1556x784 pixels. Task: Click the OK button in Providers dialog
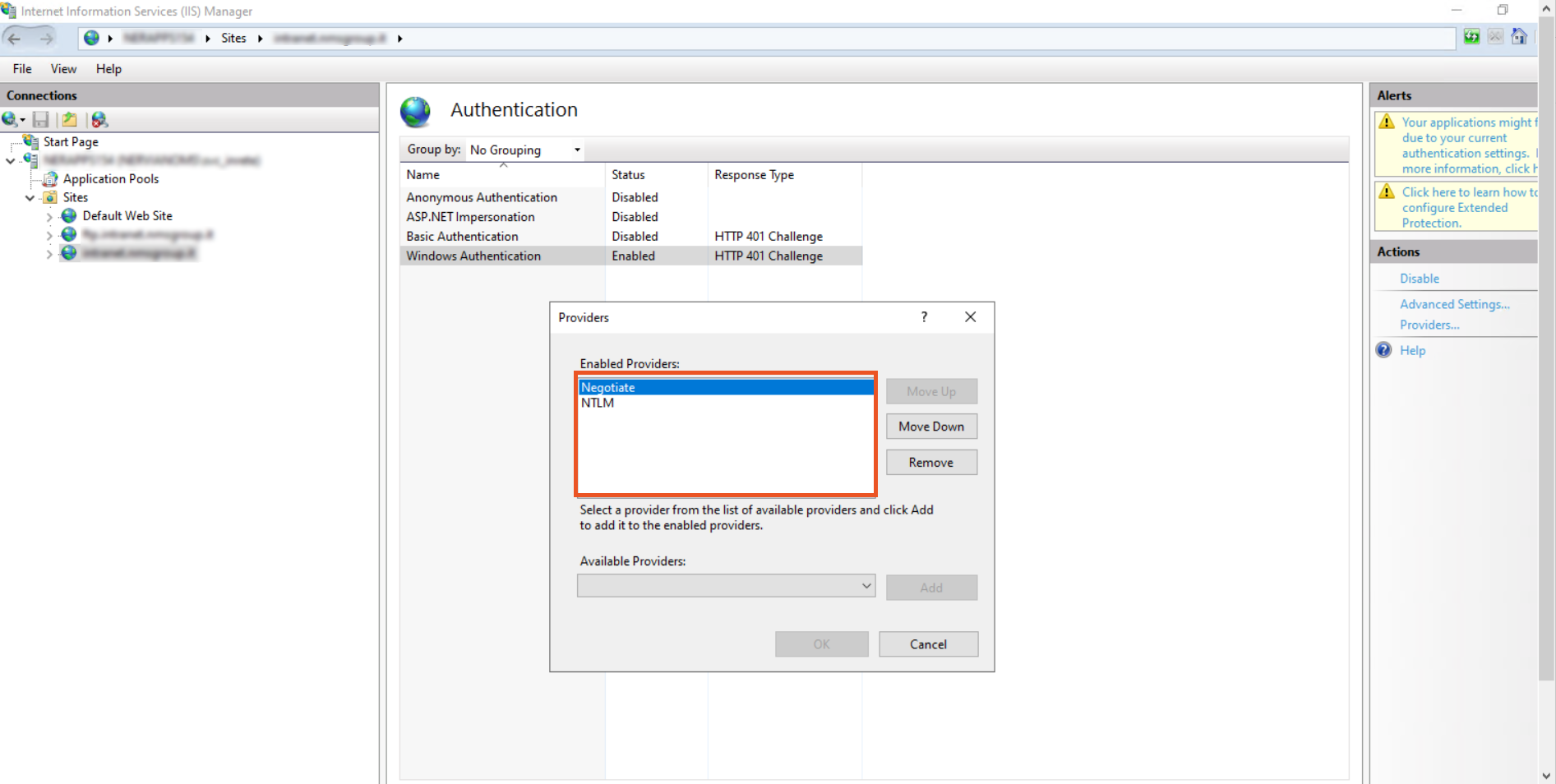(x=821, y=644)
